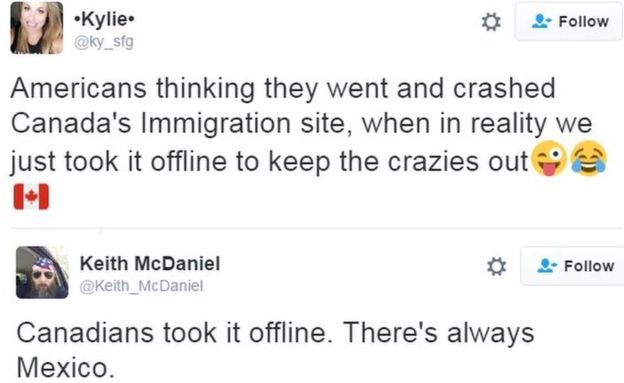Follow Keith McDaniel's account
The width and height of the screenshot is (624, 383).
click(x=572, y=266)
